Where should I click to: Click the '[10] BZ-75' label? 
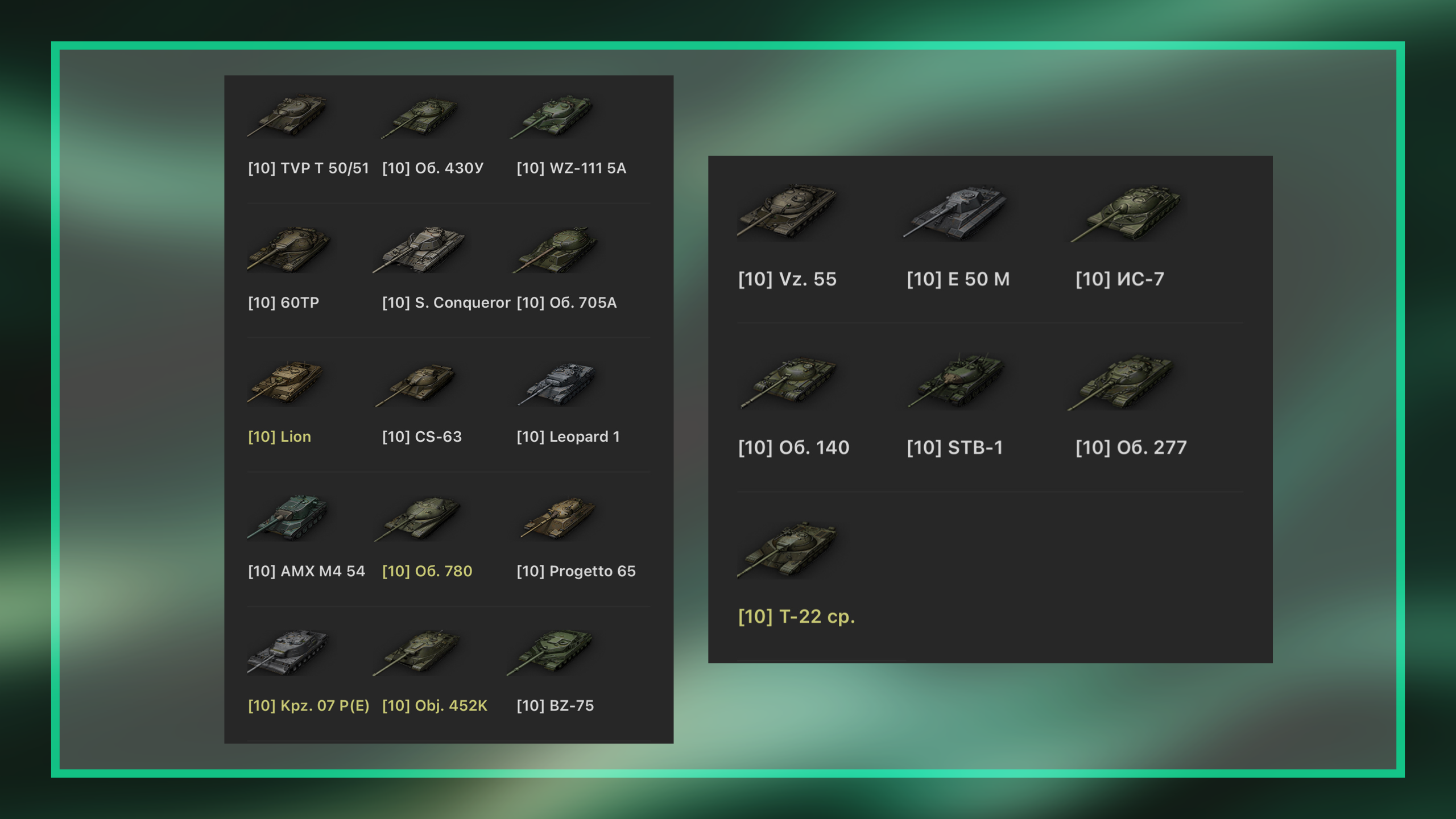click(555, 706)
